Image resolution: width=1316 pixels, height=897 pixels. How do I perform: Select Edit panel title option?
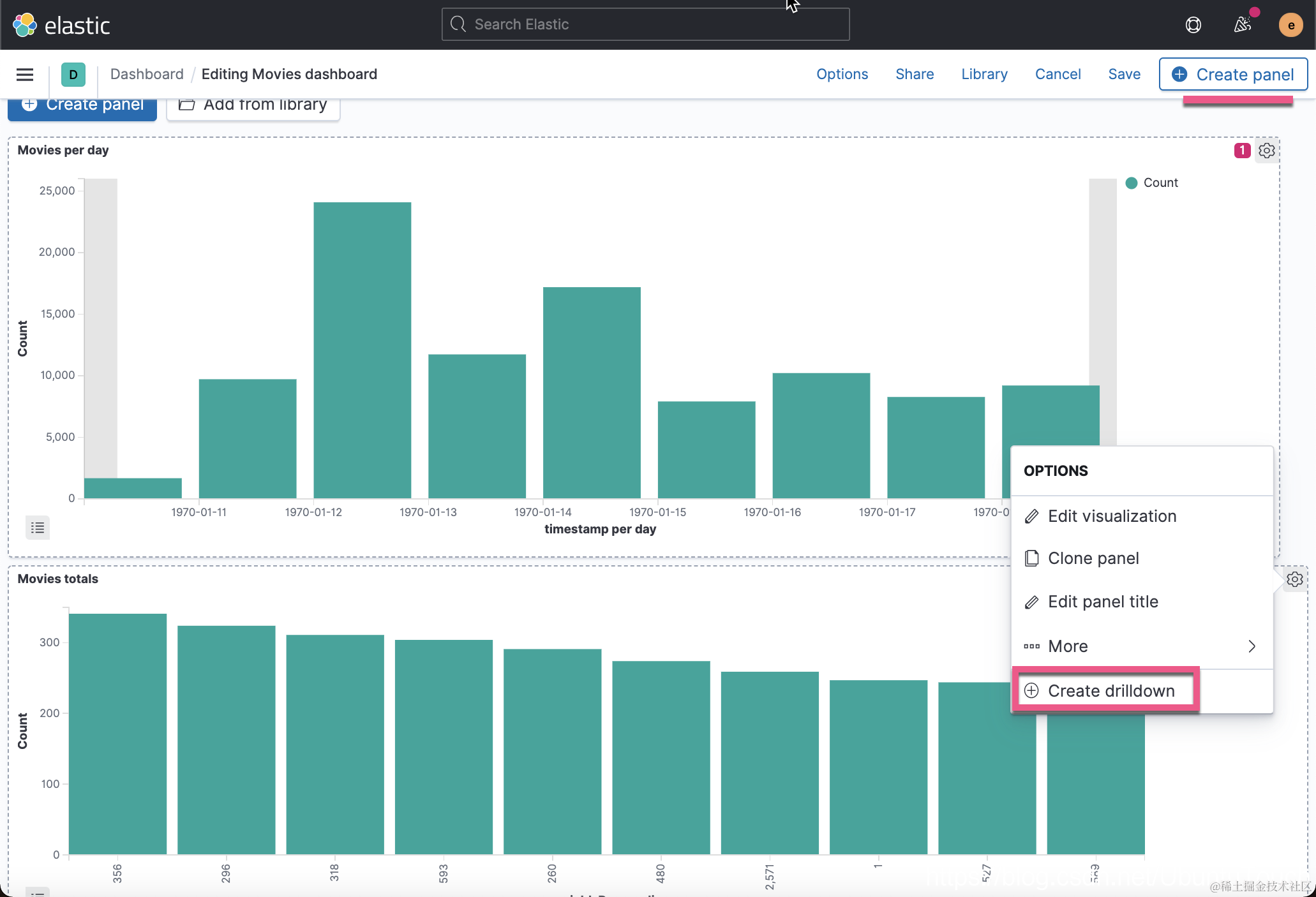coord(1102,602)
